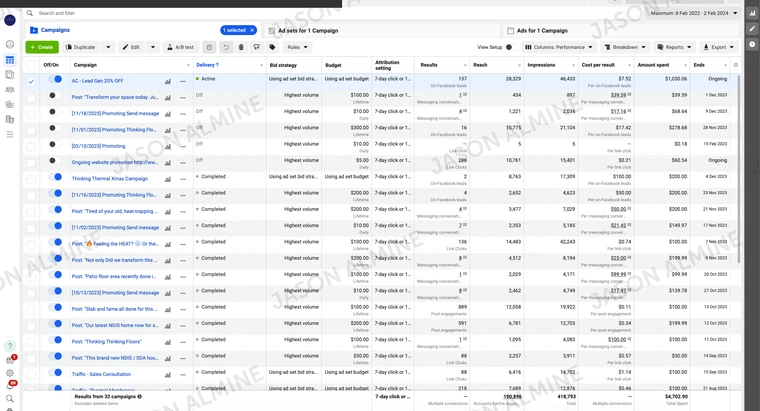The image size is (760, 411).
Task: Uncheck the AC - Lead Gen 20% OFF checkbox
Action: point(31,81)
